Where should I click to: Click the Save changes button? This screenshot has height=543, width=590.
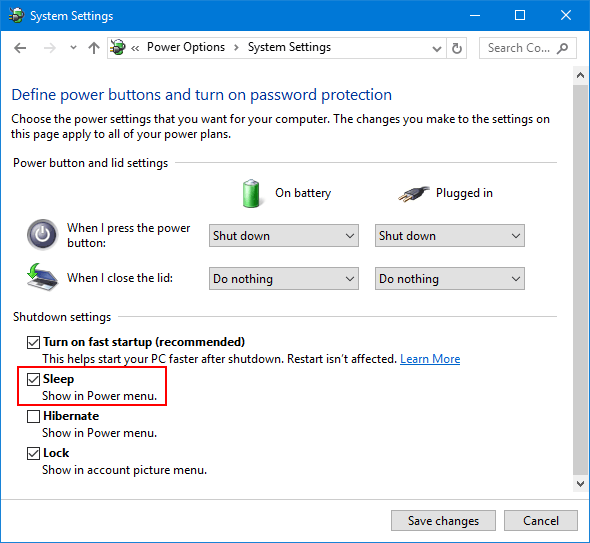pyautogui.click(x=443, y=521)
